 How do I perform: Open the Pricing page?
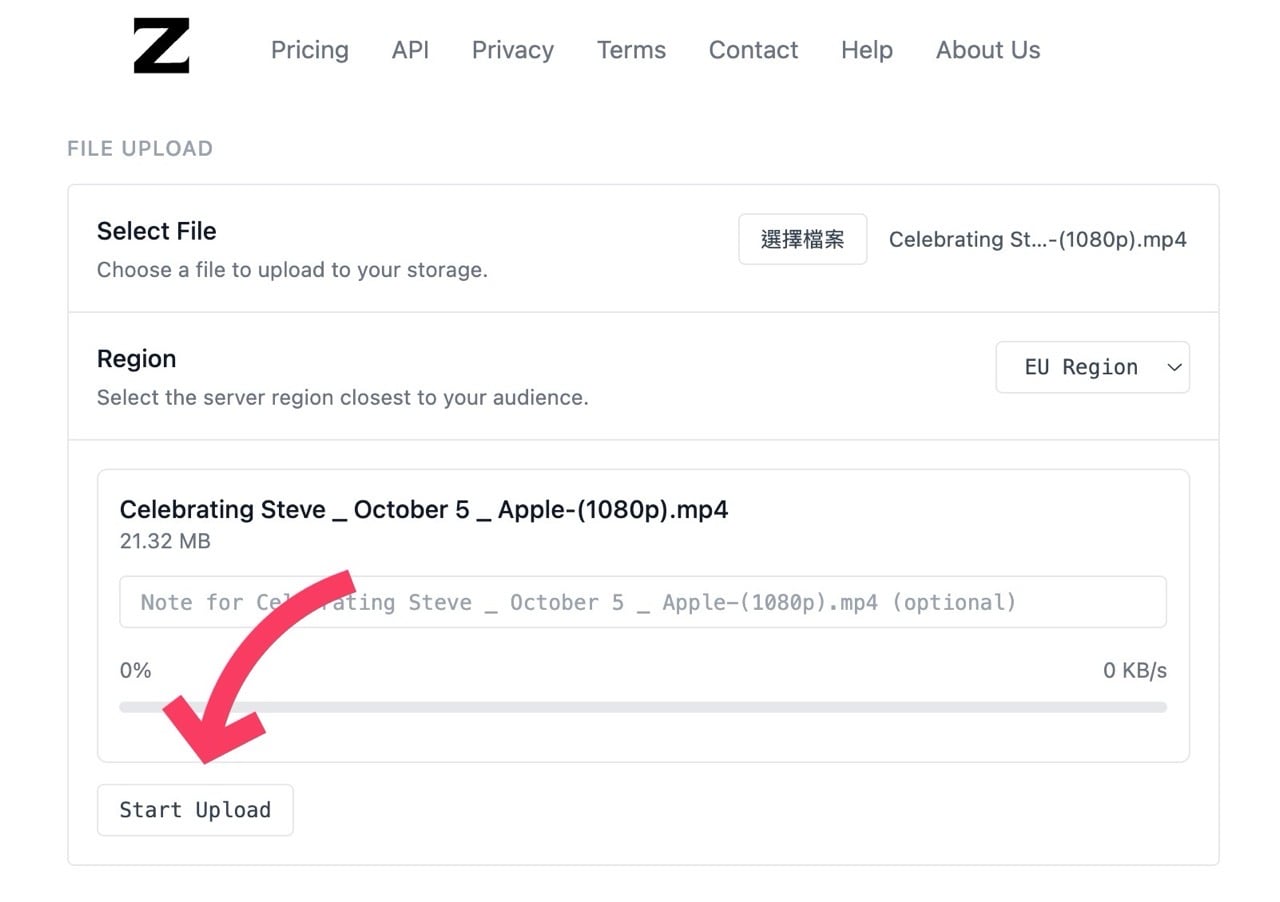click(309, 50)
